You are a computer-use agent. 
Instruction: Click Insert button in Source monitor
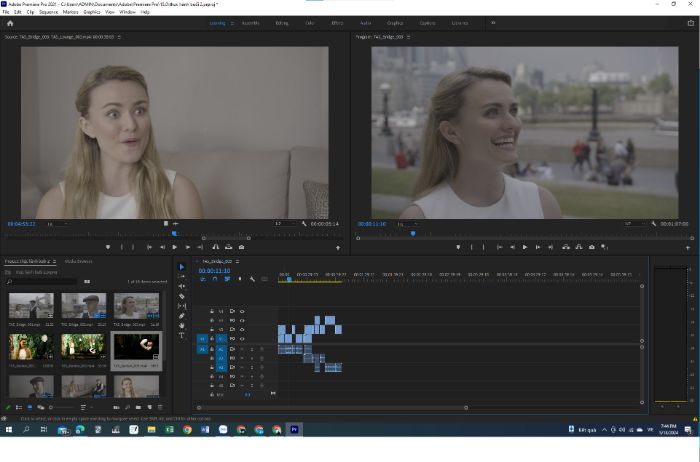coord(216,247)
